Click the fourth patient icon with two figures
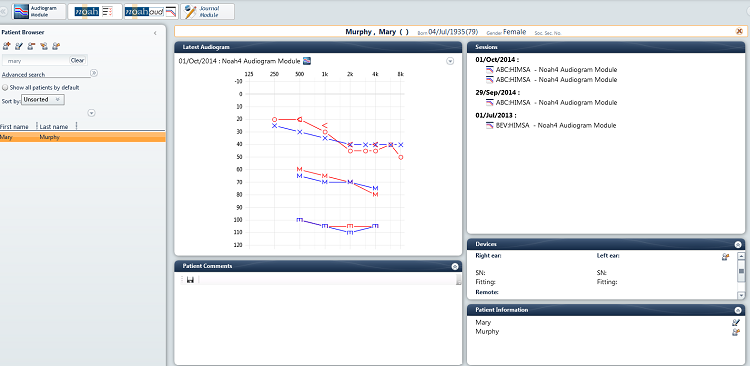Screen dimensions: 750x366 coord(44,46)
